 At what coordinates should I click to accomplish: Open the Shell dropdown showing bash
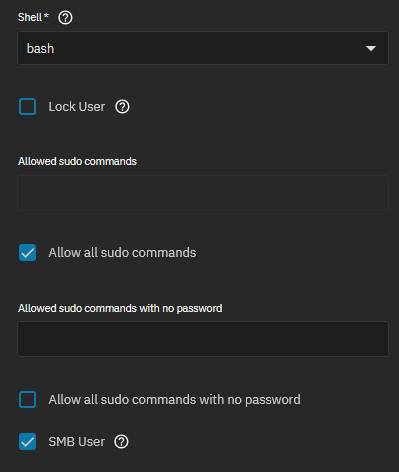[x=203, y=48]
